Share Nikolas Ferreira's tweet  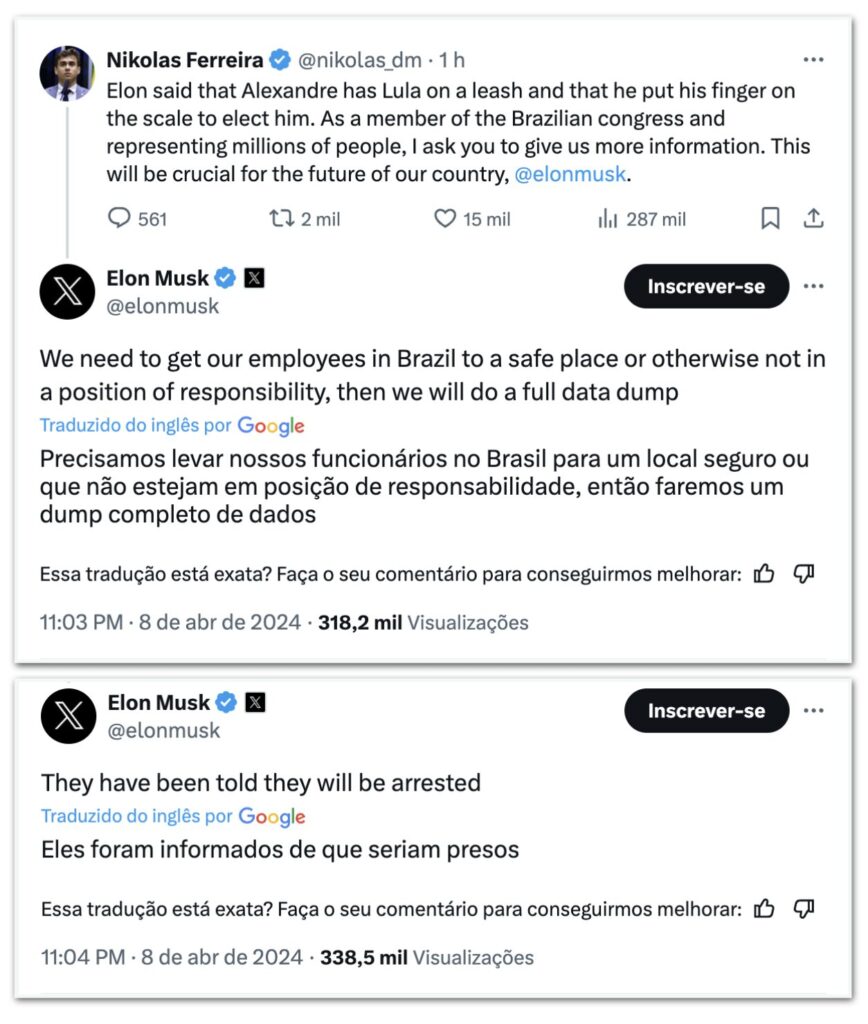813,218
